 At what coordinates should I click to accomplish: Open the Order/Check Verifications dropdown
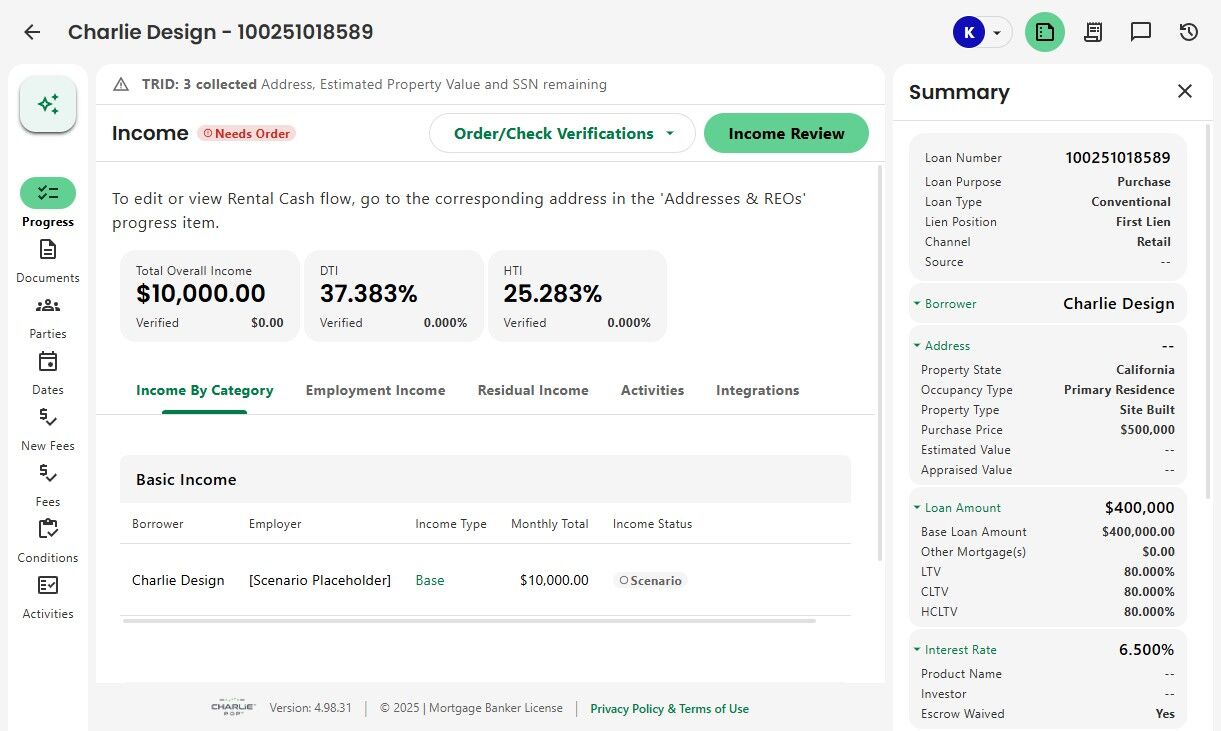click(x=562, y=133)
